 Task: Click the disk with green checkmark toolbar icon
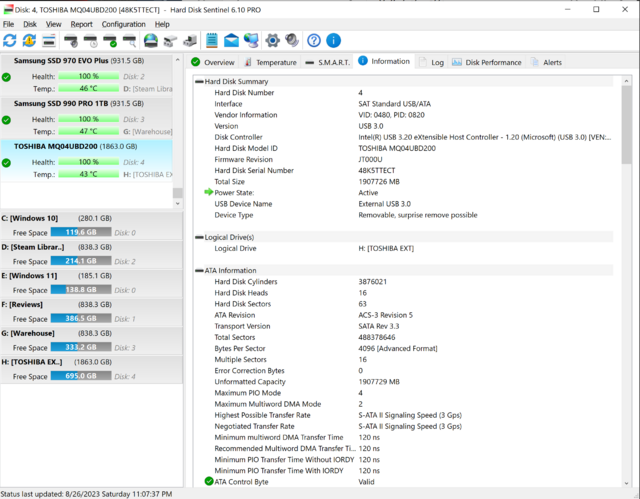[x=111, y=41]
